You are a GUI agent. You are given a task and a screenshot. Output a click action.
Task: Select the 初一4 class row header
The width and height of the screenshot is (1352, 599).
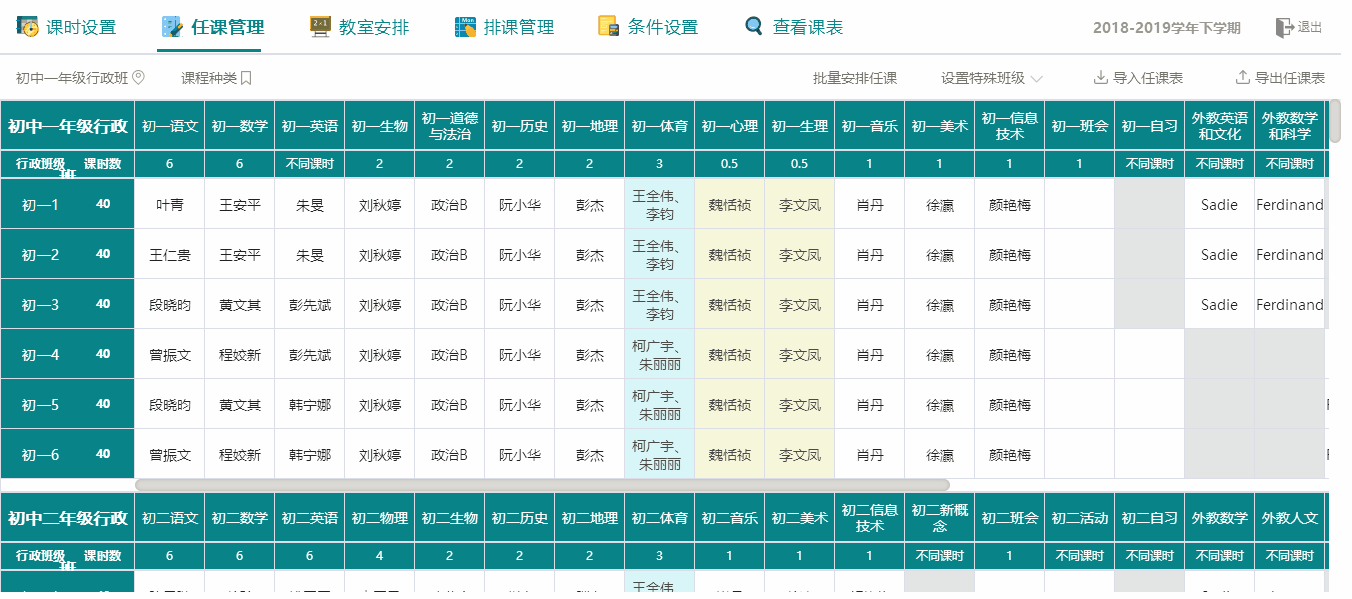click(x=67, y=354)
